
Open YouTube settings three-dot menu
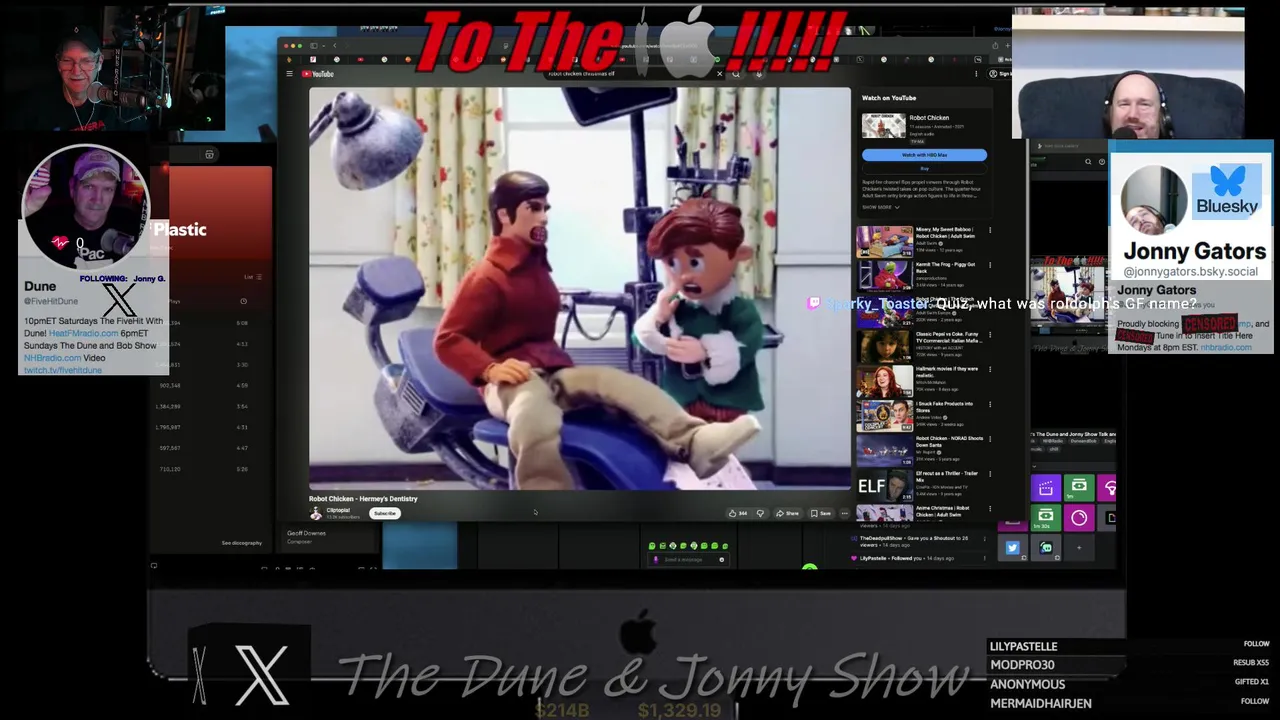pyautogui.click(x=976, y=74)
